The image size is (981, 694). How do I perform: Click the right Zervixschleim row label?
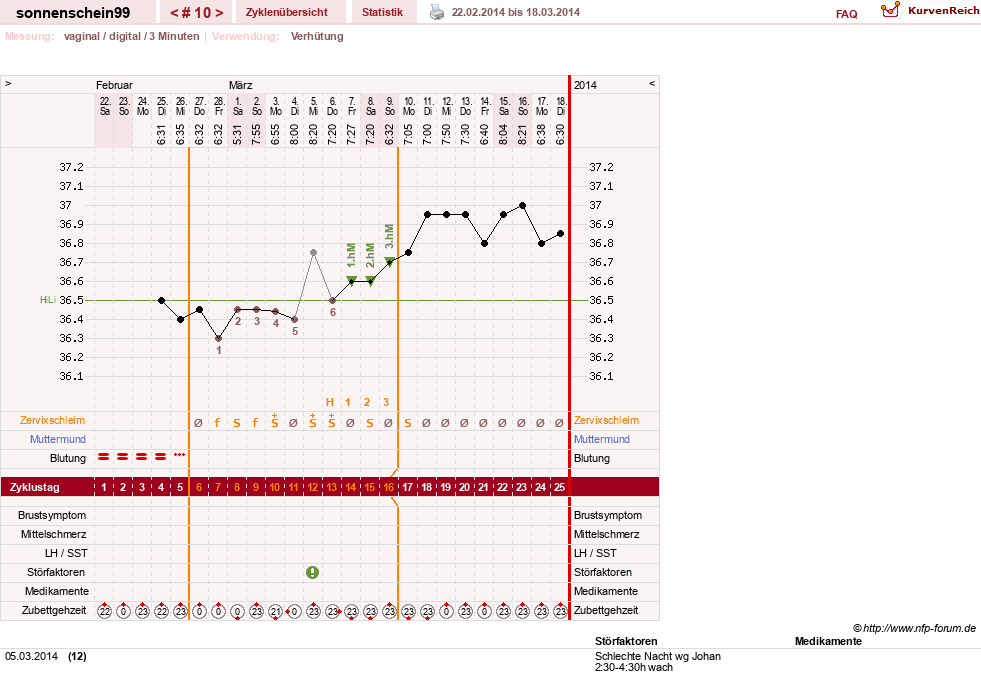point(606,421)
